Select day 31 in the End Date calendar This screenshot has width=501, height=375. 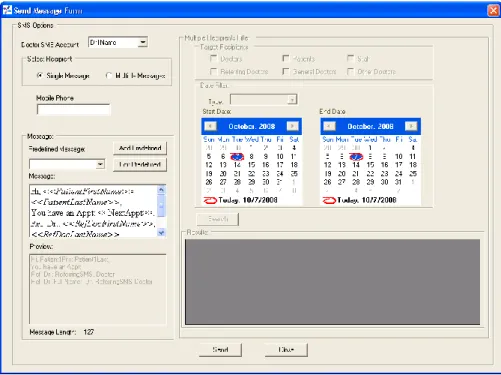(x=398, y=182)
